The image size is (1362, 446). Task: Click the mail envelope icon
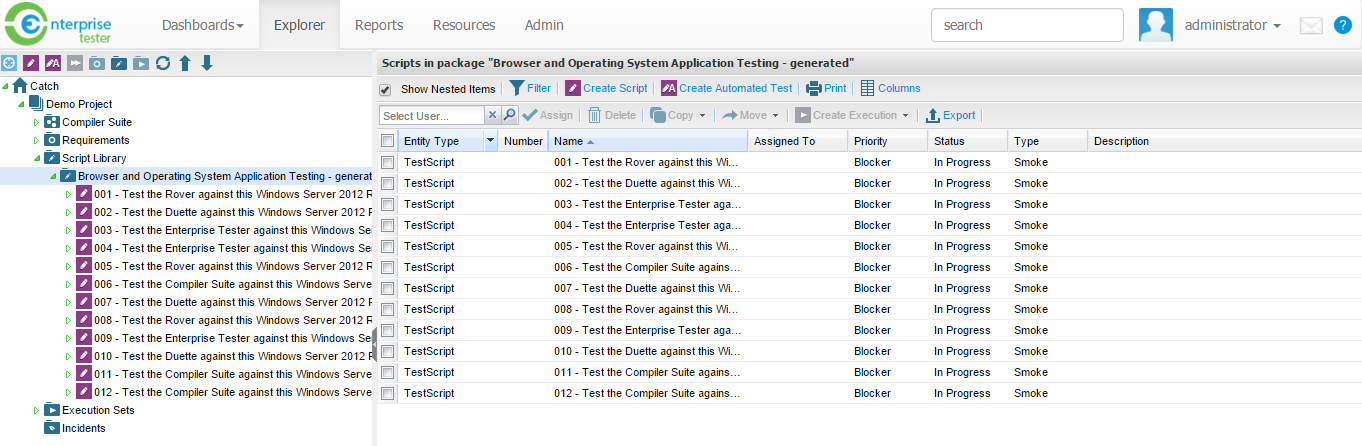(1311, 26)
